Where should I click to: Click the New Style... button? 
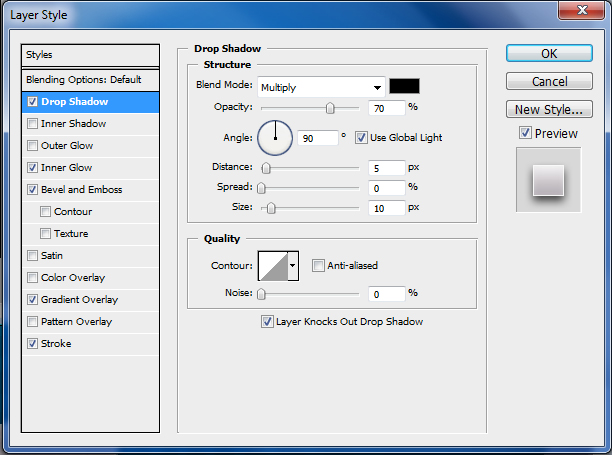tap(549, 109)
